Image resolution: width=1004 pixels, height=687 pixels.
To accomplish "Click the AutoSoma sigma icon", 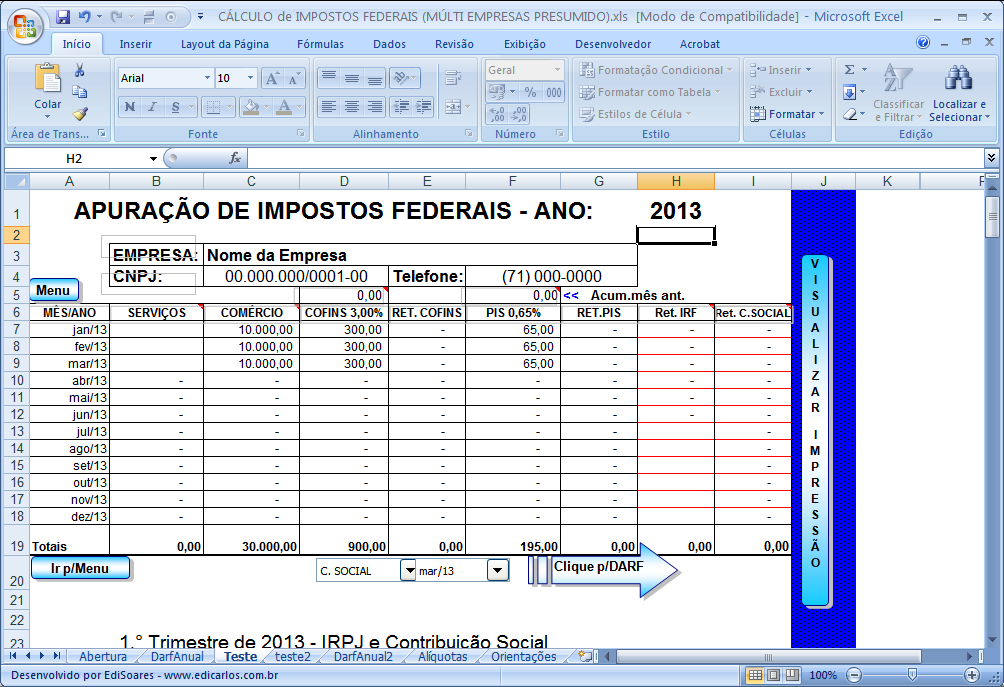I will tap(850, 68).
